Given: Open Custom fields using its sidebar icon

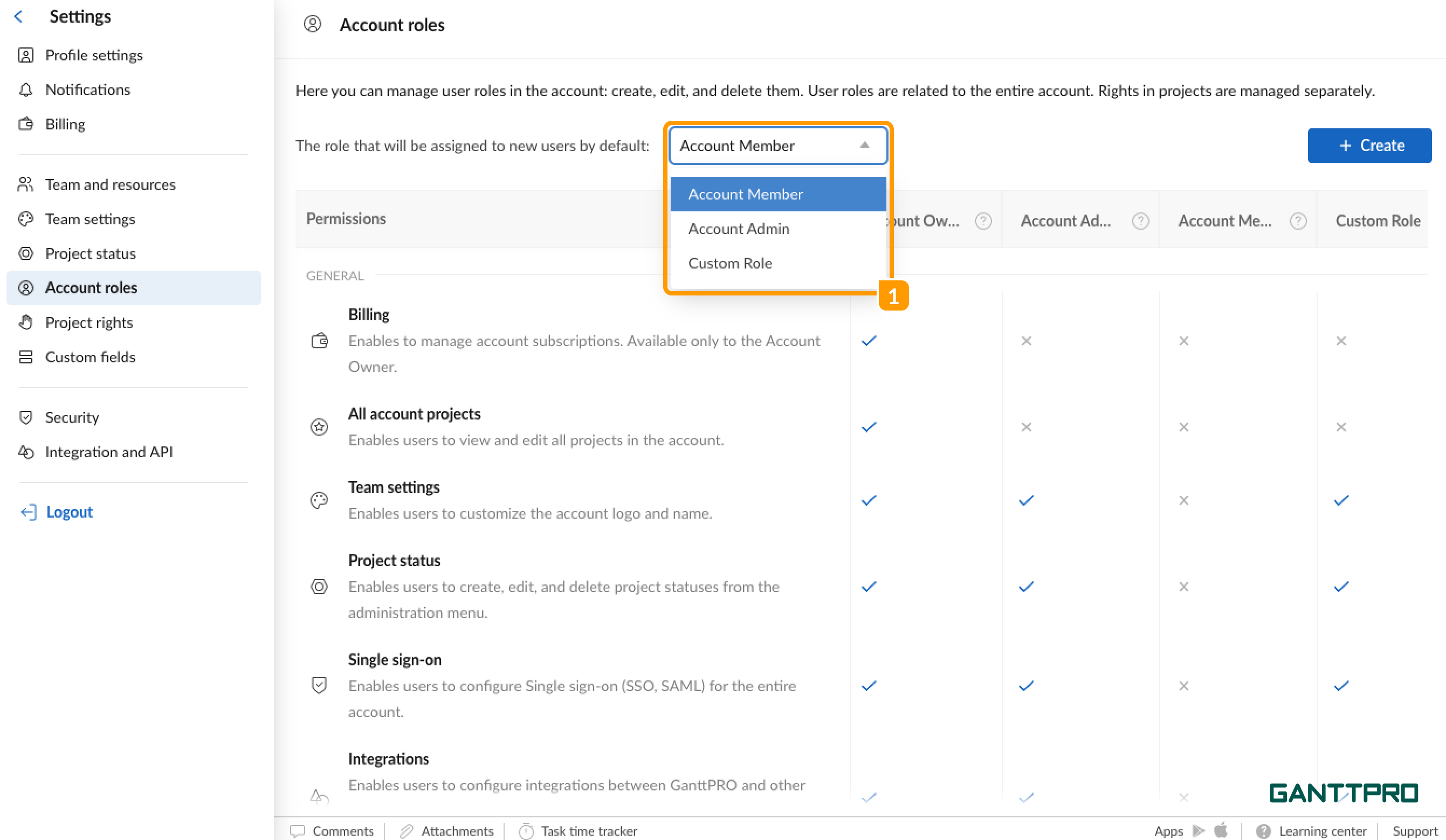Looking at the screenshot, I should [x=25, y=357].
